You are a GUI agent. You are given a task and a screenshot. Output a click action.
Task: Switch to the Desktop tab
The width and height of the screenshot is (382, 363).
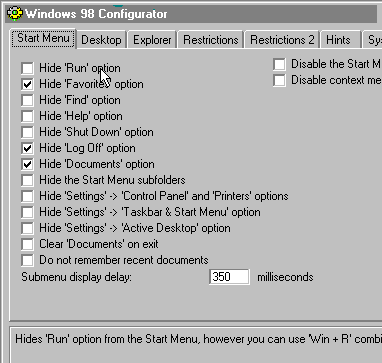(101, 40)
